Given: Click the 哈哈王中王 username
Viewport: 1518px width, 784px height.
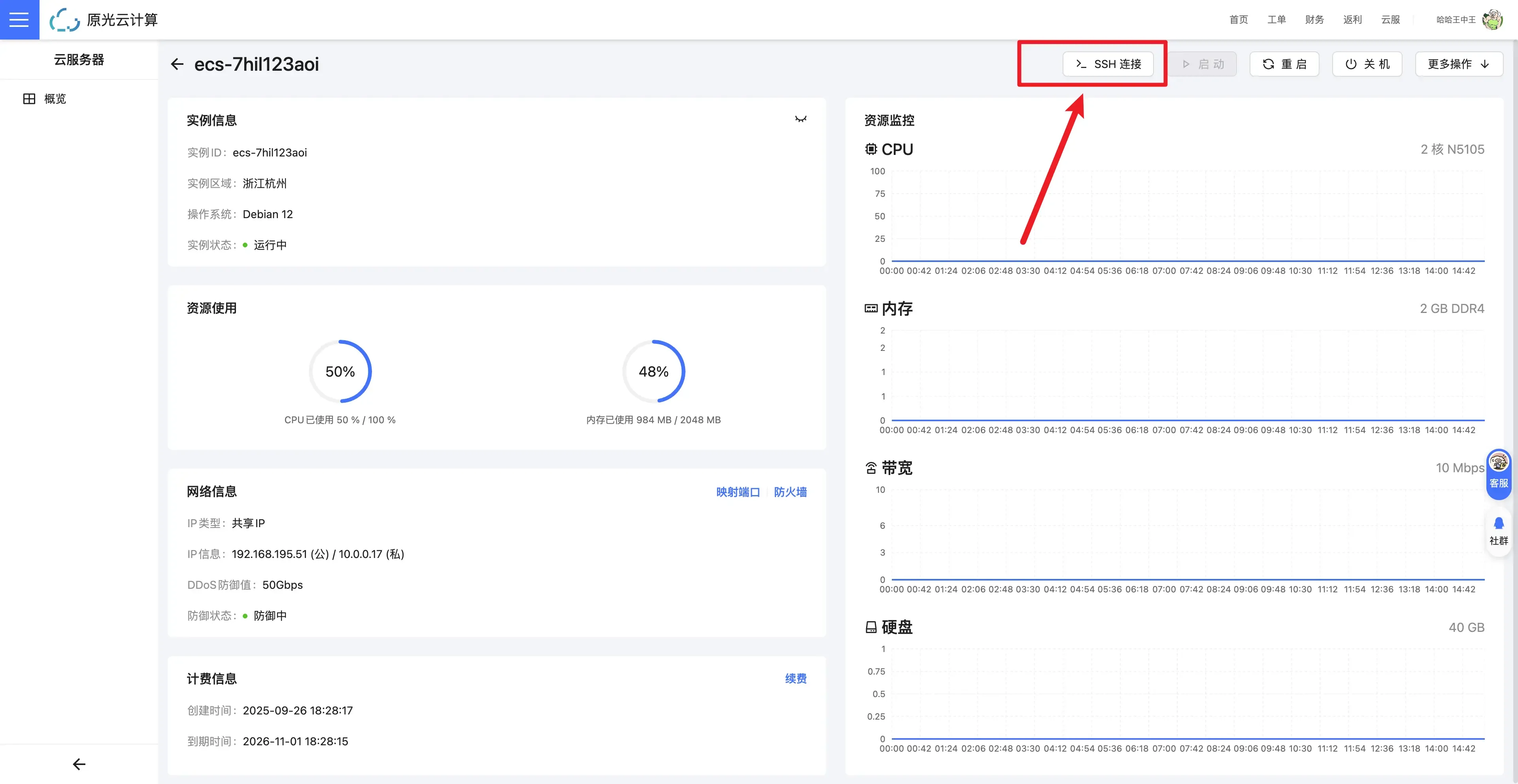Looking at the screenshot, I should 1456,19.
